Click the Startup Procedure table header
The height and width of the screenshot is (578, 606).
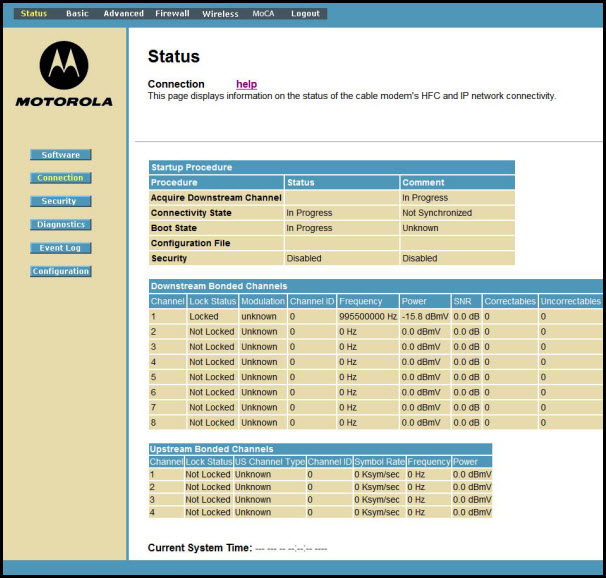point(191,167)
